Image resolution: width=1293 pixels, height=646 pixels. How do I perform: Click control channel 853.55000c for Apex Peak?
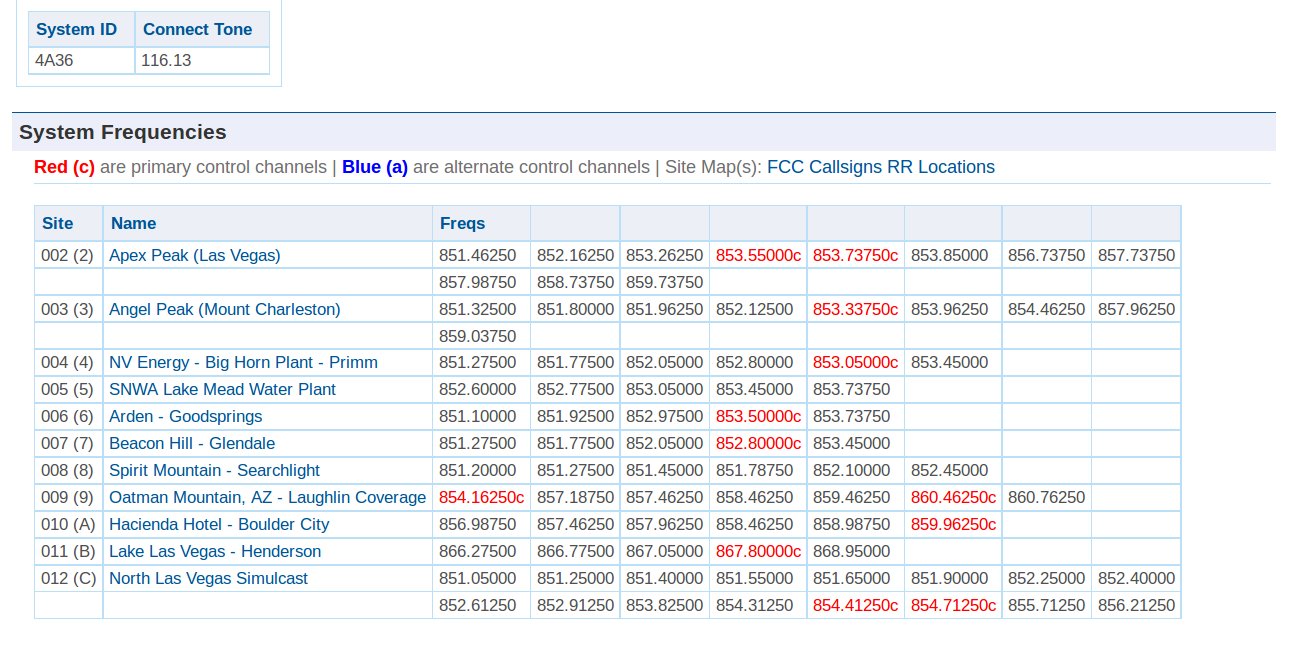pos(758,255)
